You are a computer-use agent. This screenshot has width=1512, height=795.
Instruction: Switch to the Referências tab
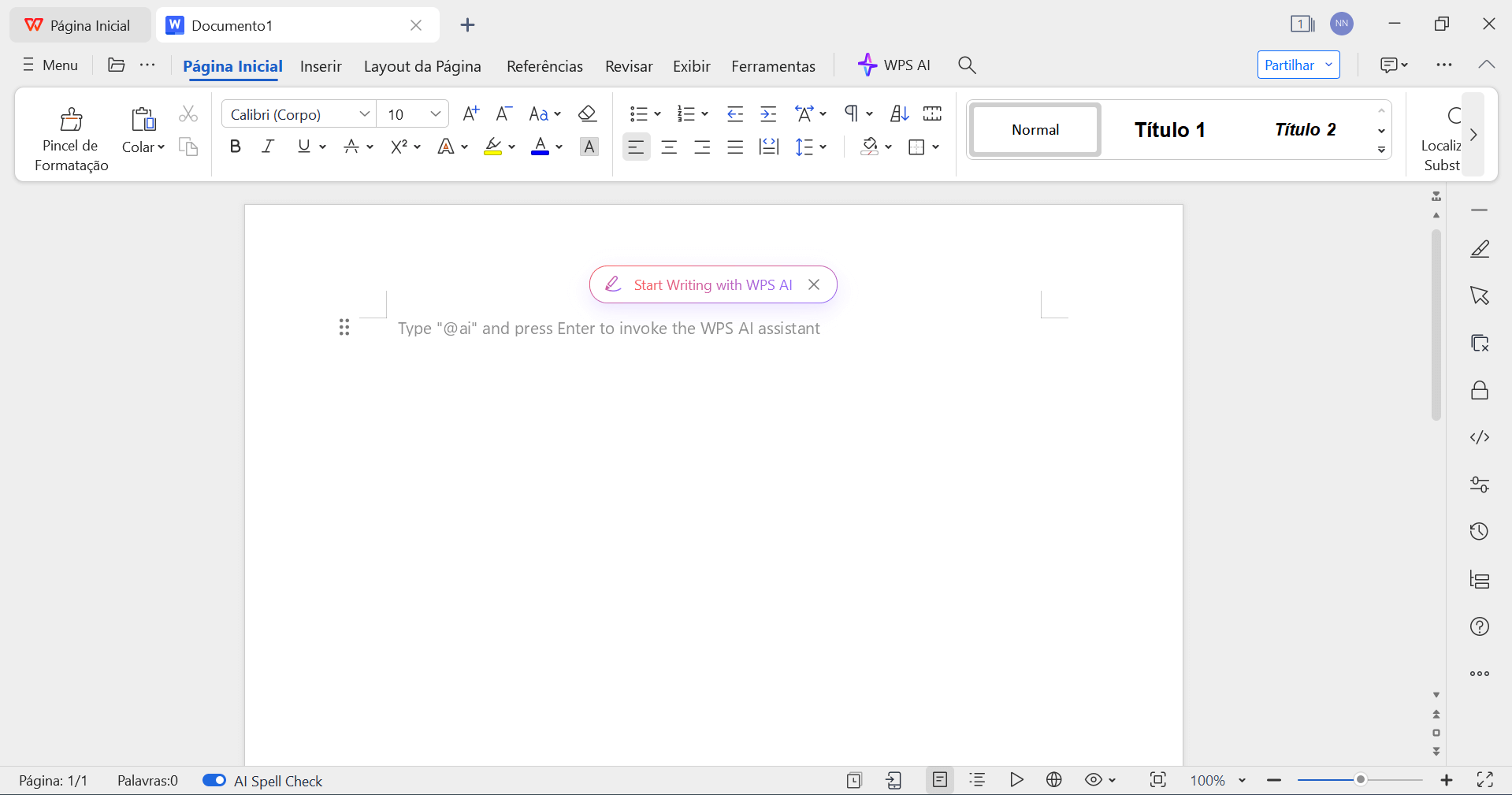(544, 66)
